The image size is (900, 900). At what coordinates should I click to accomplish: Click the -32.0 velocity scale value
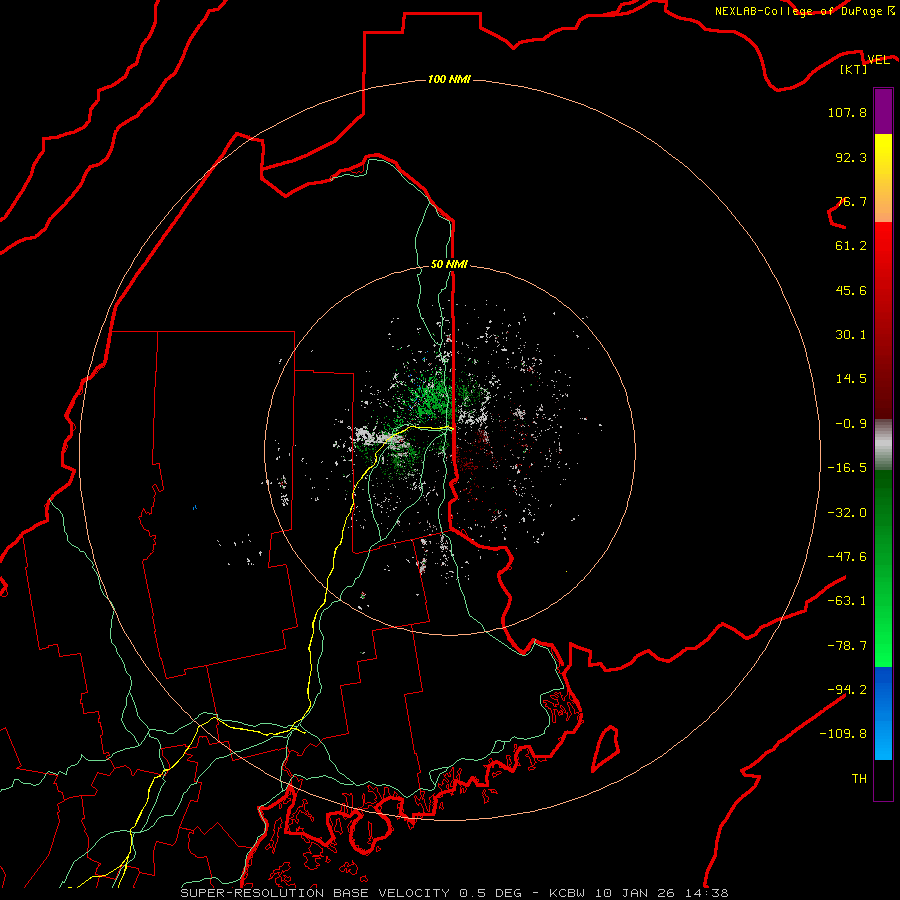pyautogui.click(x=847, y=513)
